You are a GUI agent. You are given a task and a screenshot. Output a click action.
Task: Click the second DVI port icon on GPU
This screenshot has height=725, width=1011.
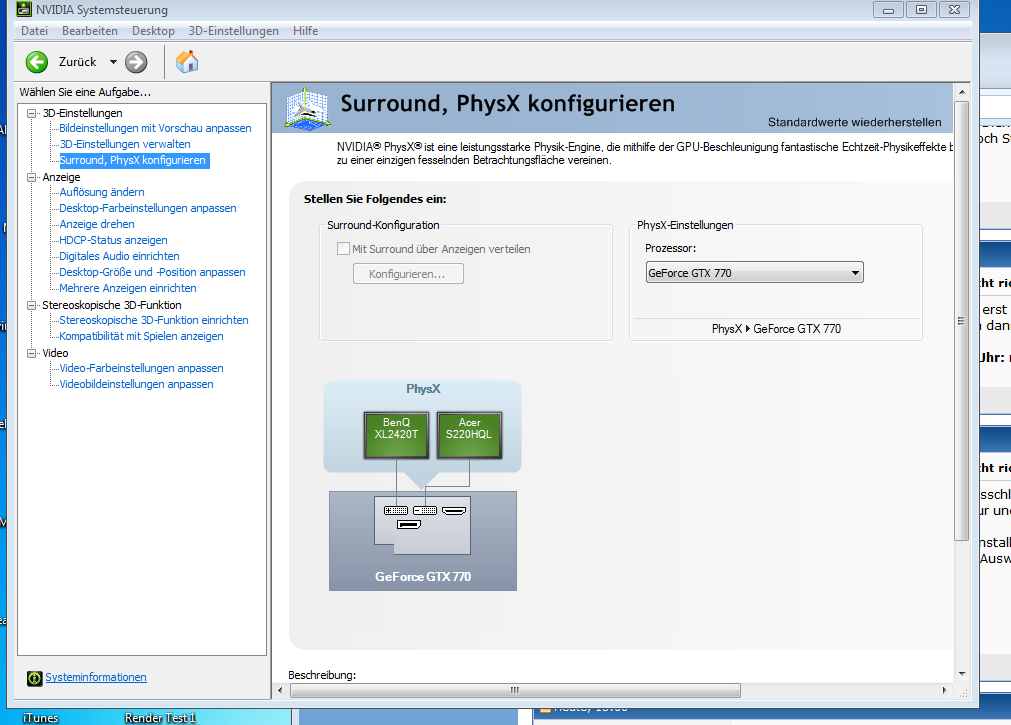tap(425, 510)
